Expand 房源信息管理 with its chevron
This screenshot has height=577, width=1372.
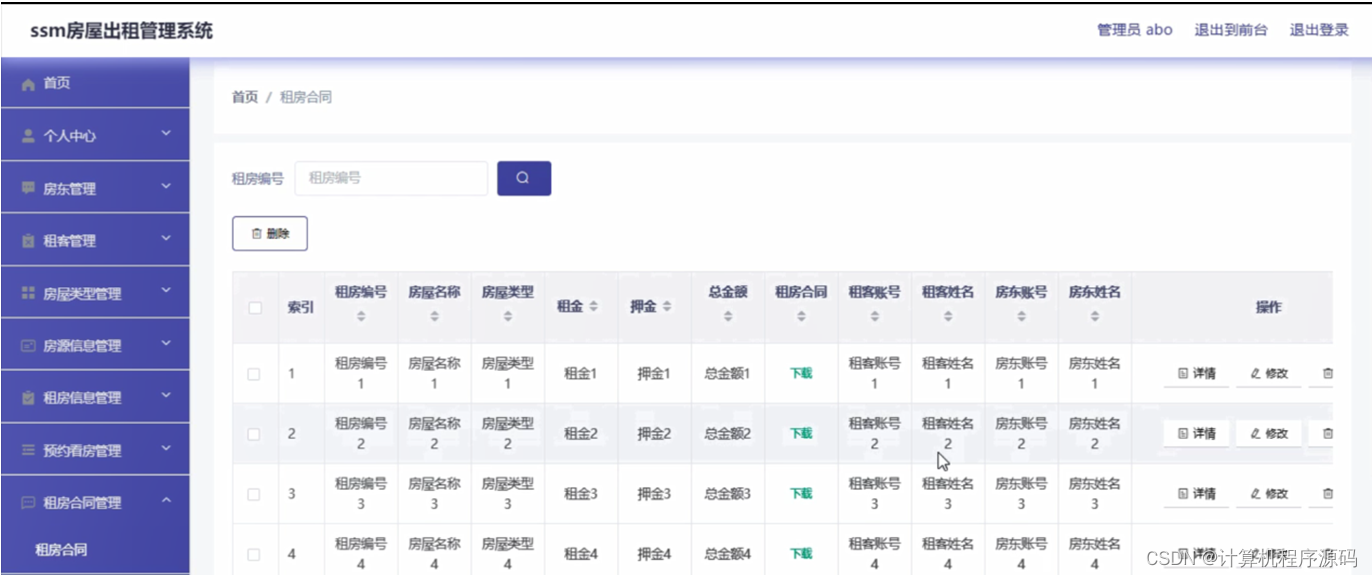click(166, 344)
